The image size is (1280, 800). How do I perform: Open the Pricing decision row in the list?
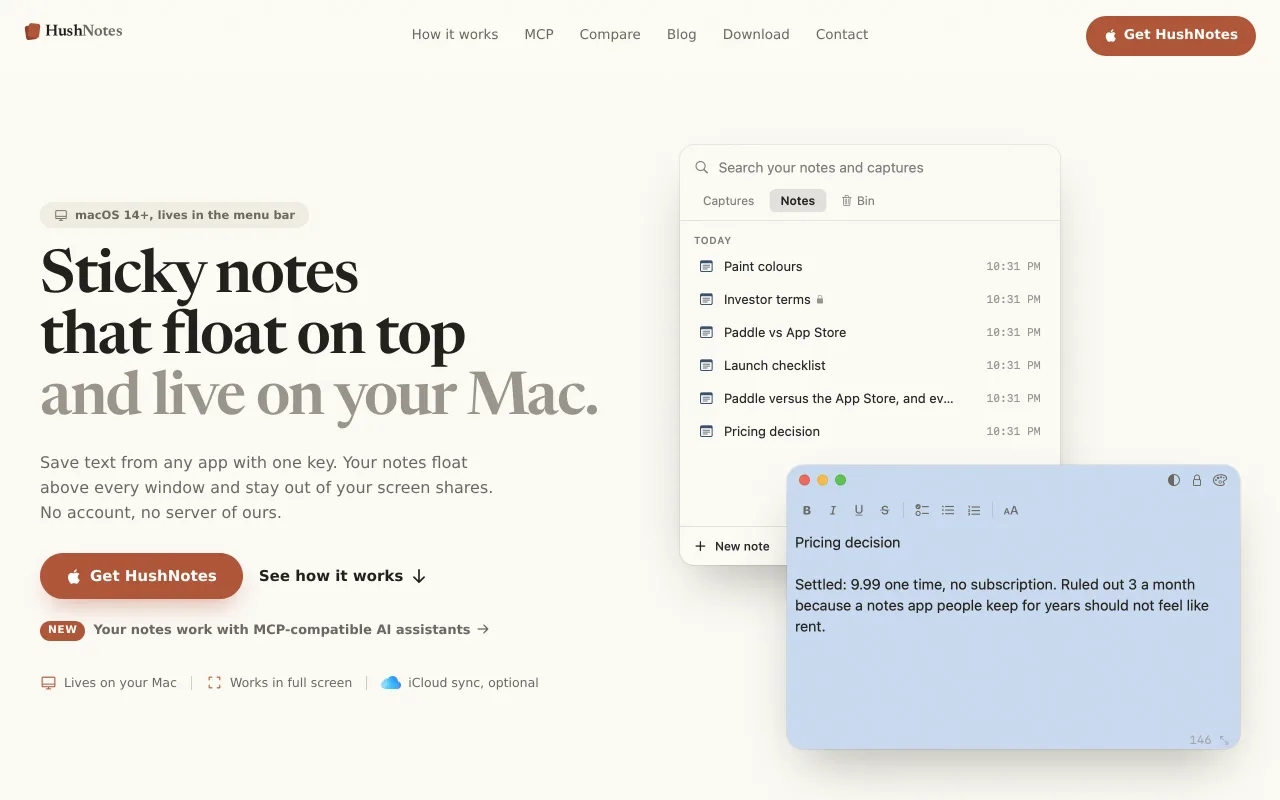869,431
